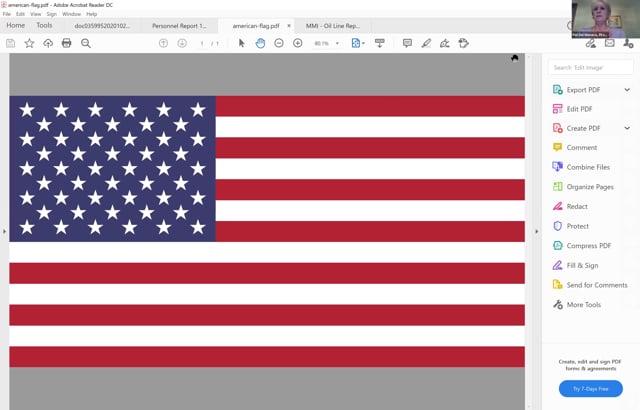The width and height of the screenshot is (640, 410).
Task: Click the Search tools input field
Action: (591, 67)
